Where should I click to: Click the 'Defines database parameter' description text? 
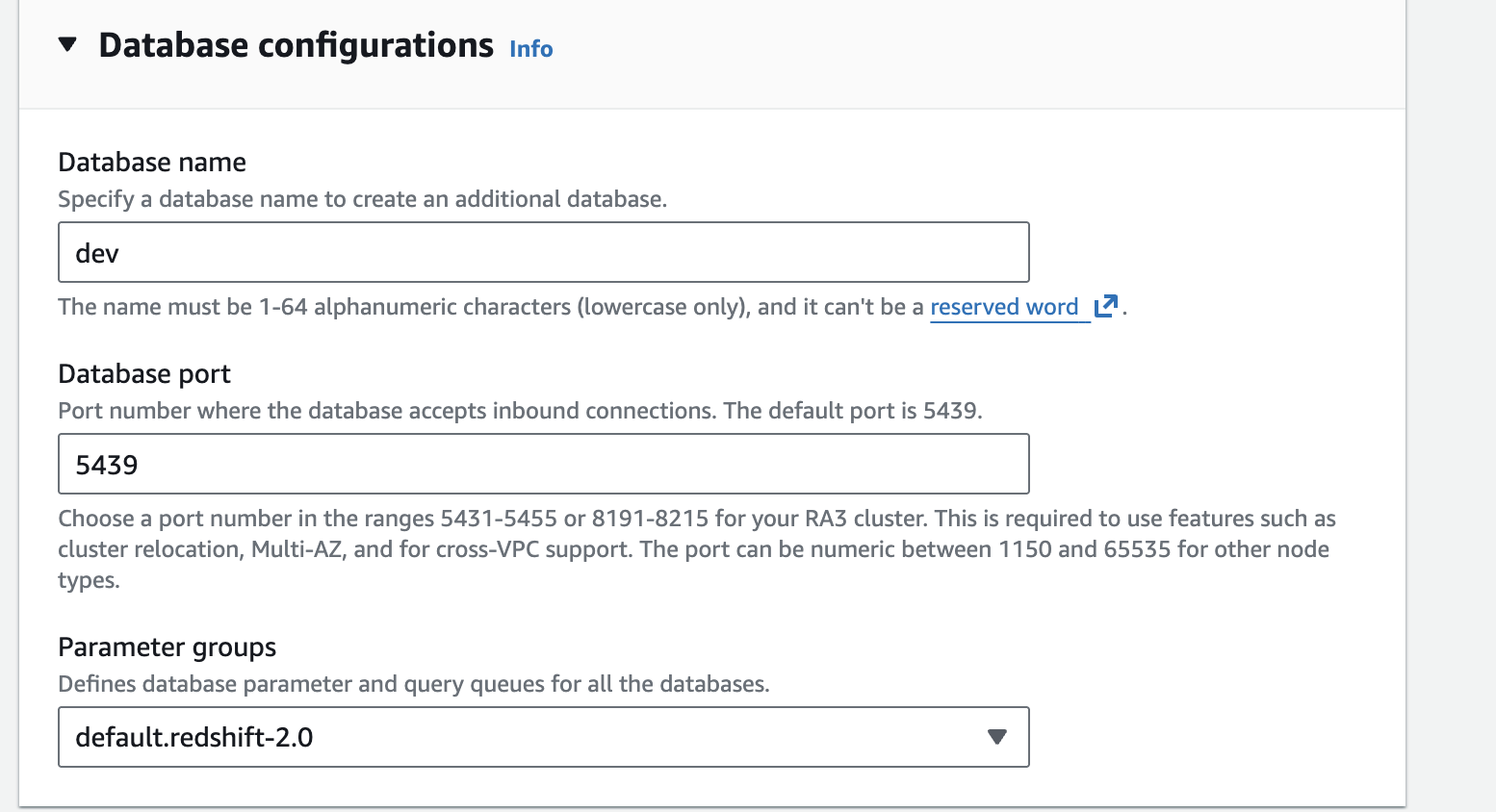(414, 684)
